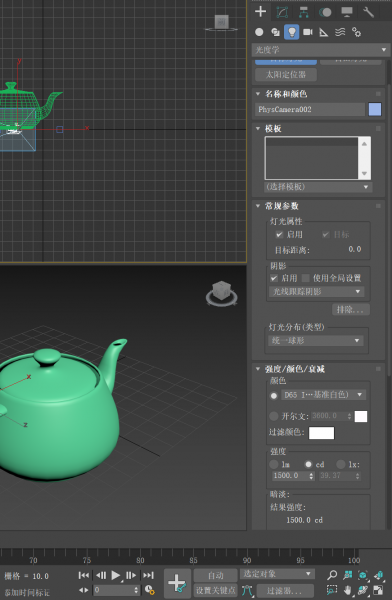Click the white Kelvin color swatch
This screenshot has width=392, height=600.
[361, 416]
